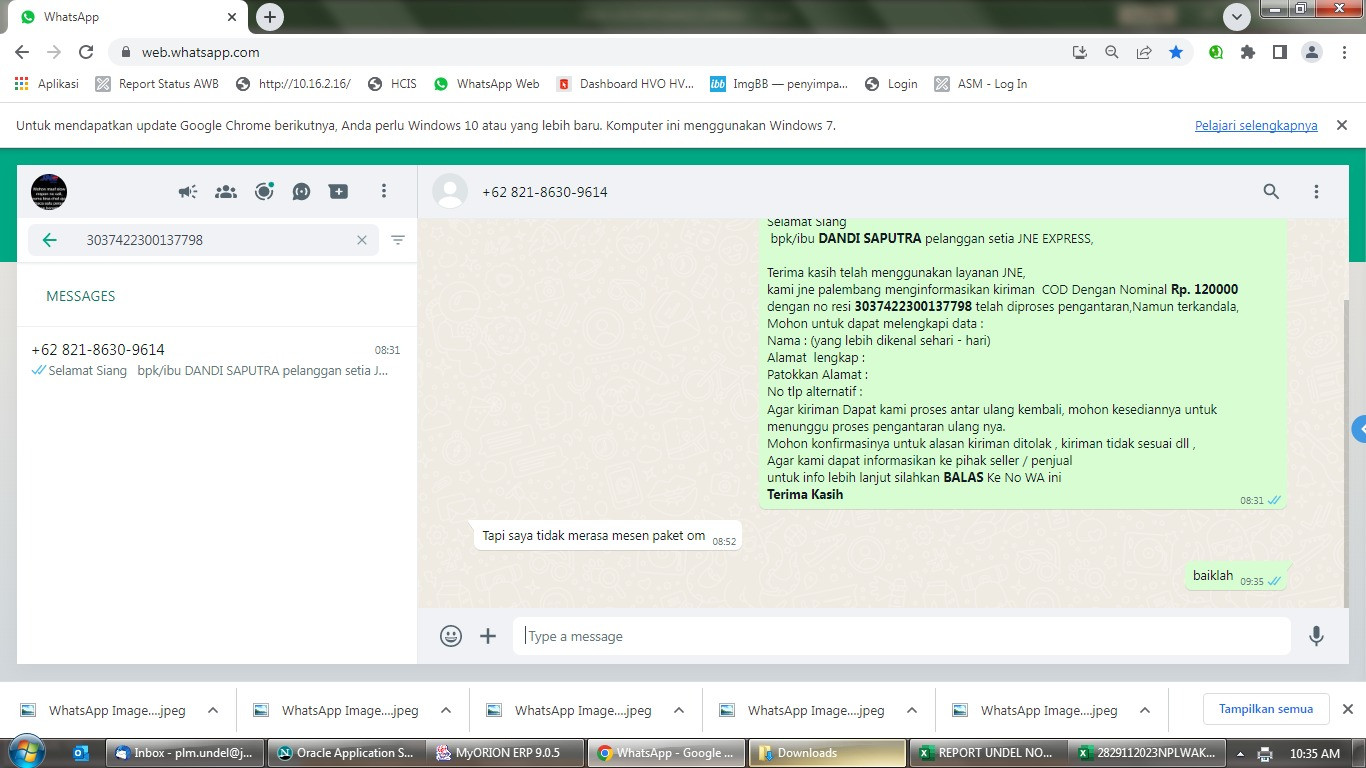Open the sidebar three-dot menu
This screenshot has width=1366, height=768.
tap(384, 191)
